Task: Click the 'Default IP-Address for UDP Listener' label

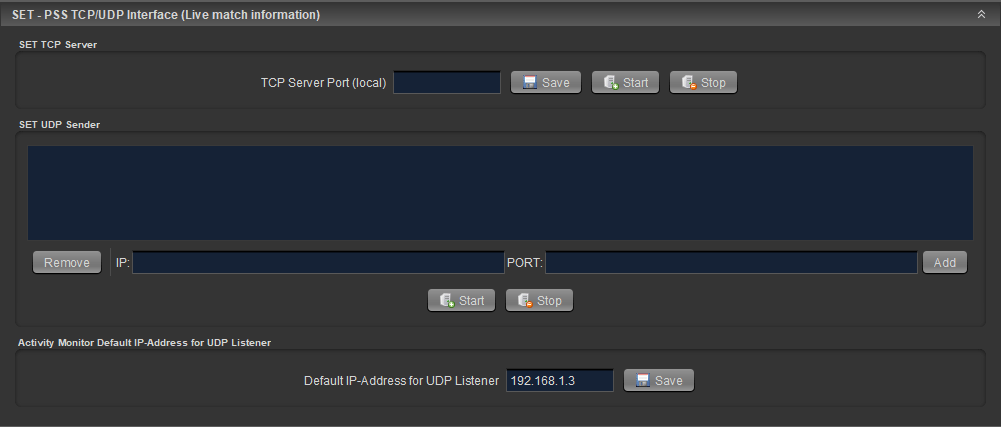Action: pos(401,381)
